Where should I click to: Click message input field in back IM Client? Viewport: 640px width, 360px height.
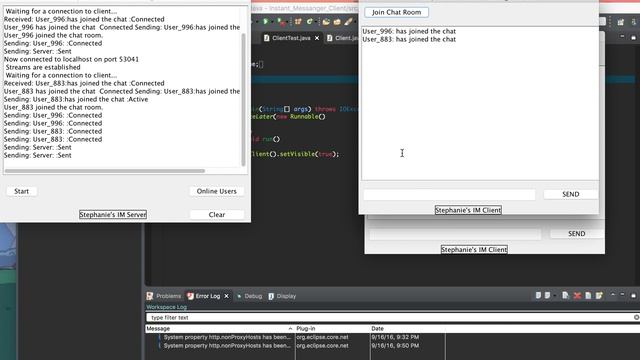click(x=455, y=234)
